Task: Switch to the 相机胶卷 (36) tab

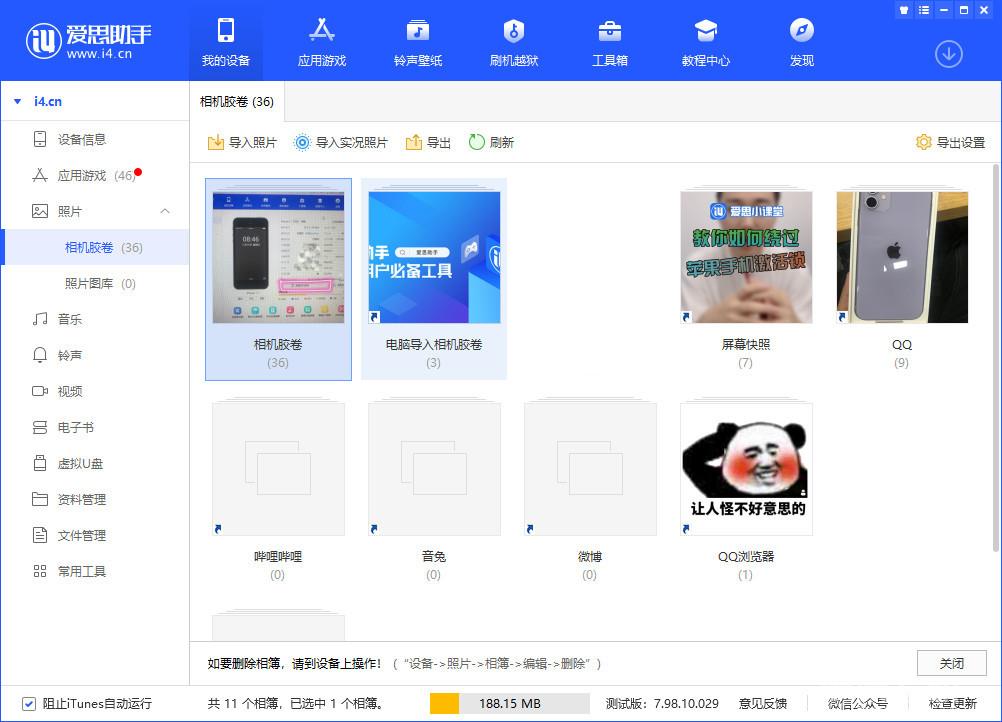Action: (x=237, y=101)
